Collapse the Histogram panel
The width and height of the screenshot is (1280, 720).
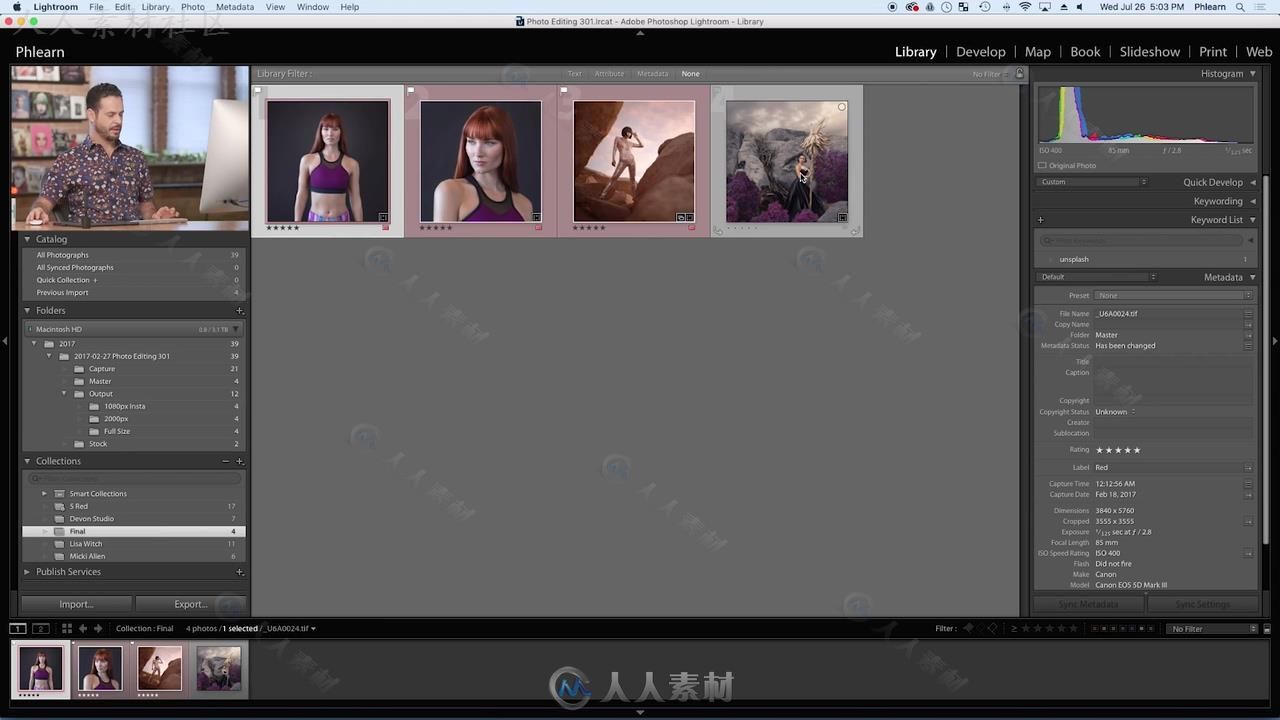1252,74
